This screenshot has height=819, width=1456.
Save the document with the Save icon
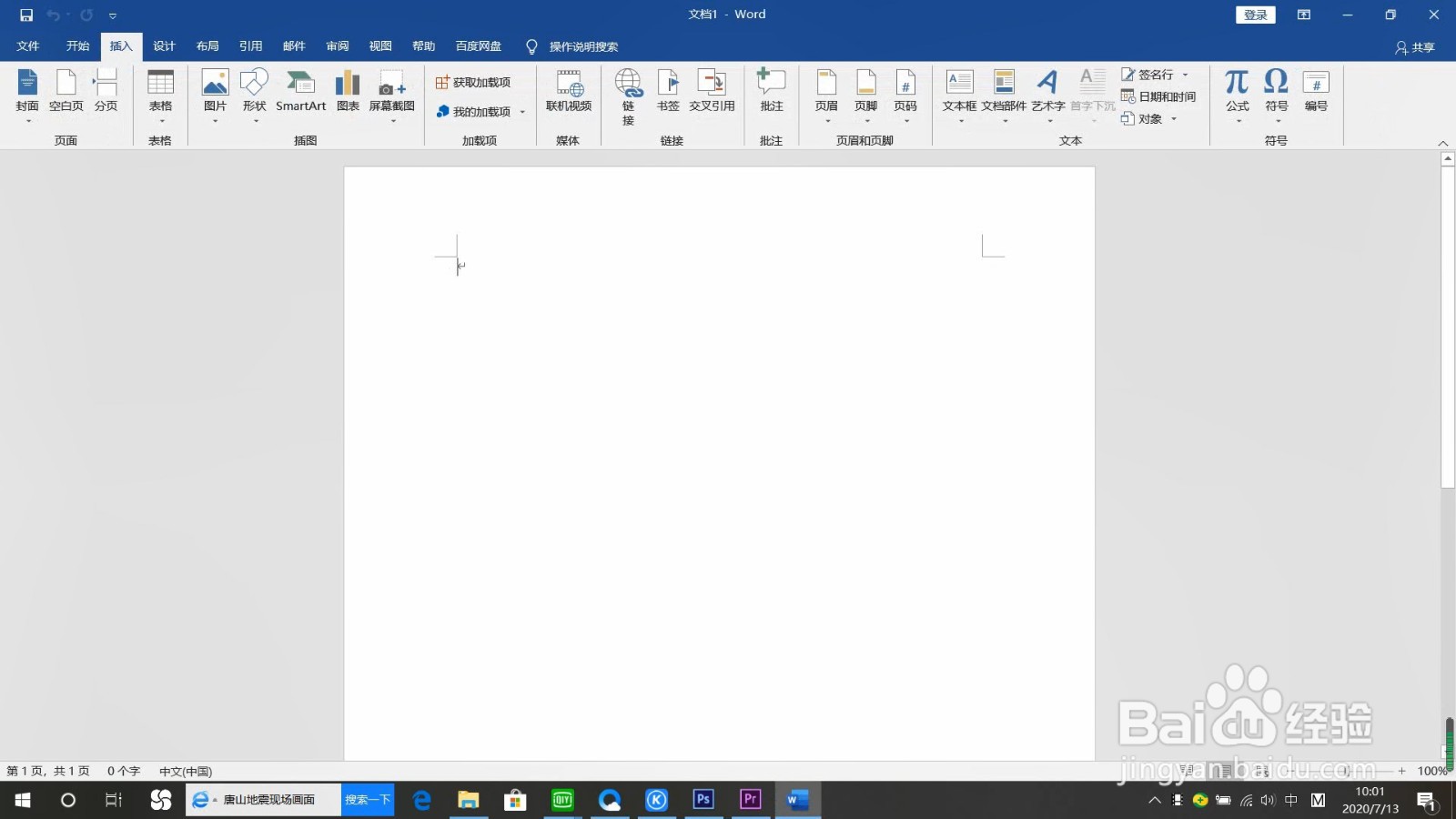coord(26,15)
